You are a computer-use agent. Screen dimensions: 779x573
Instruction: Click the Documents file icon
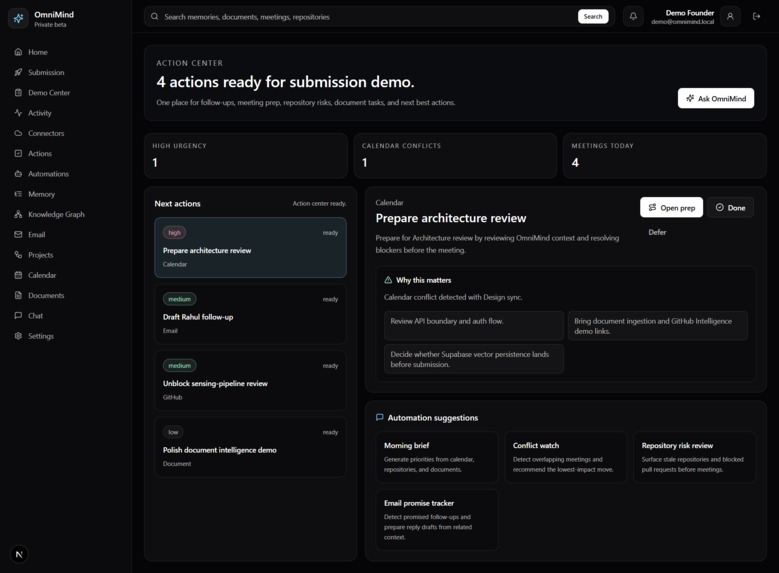[18, 296]
